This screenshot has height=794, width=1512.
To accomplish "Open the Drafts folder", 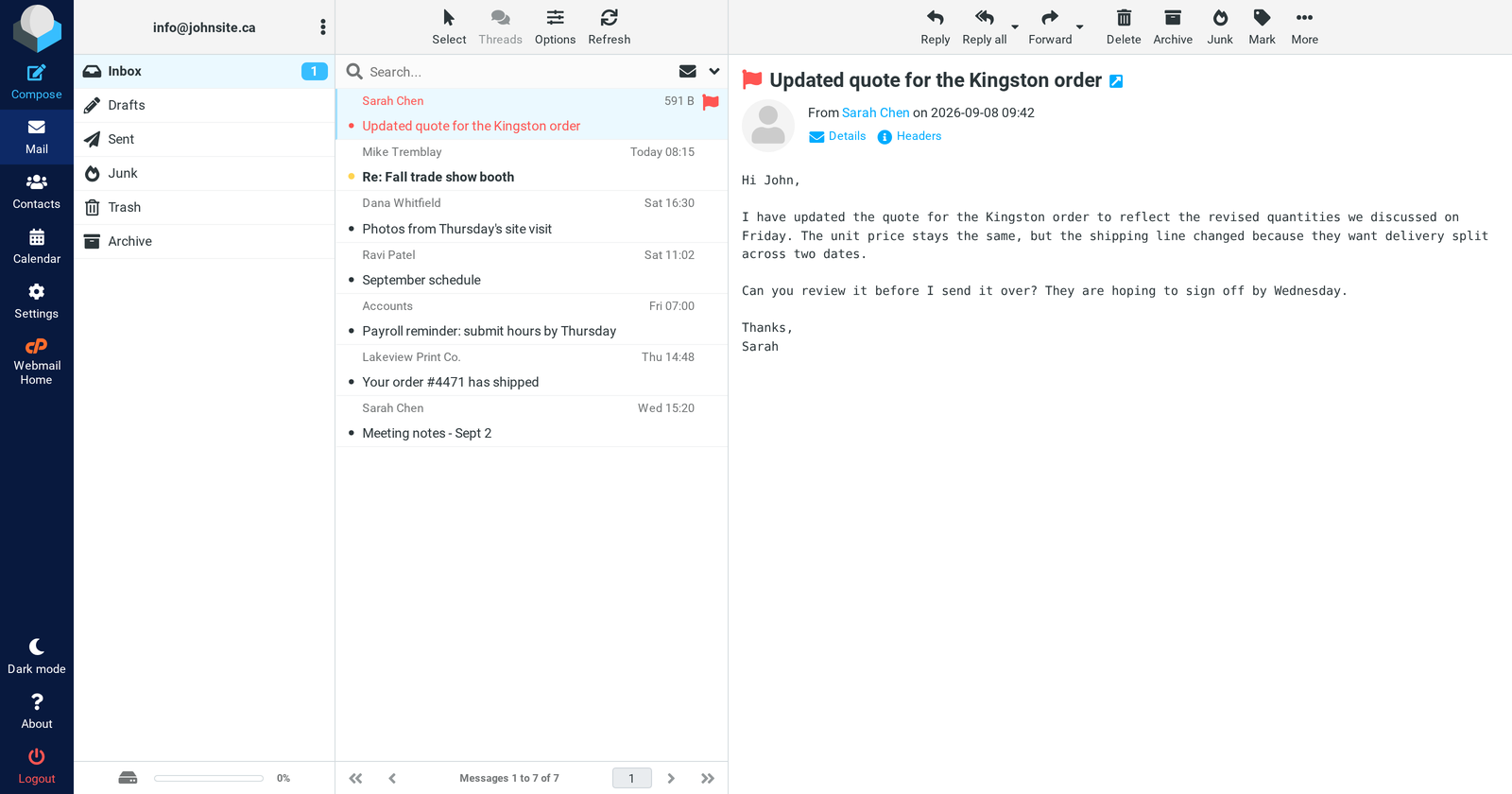I will click(x=204, y=105).
